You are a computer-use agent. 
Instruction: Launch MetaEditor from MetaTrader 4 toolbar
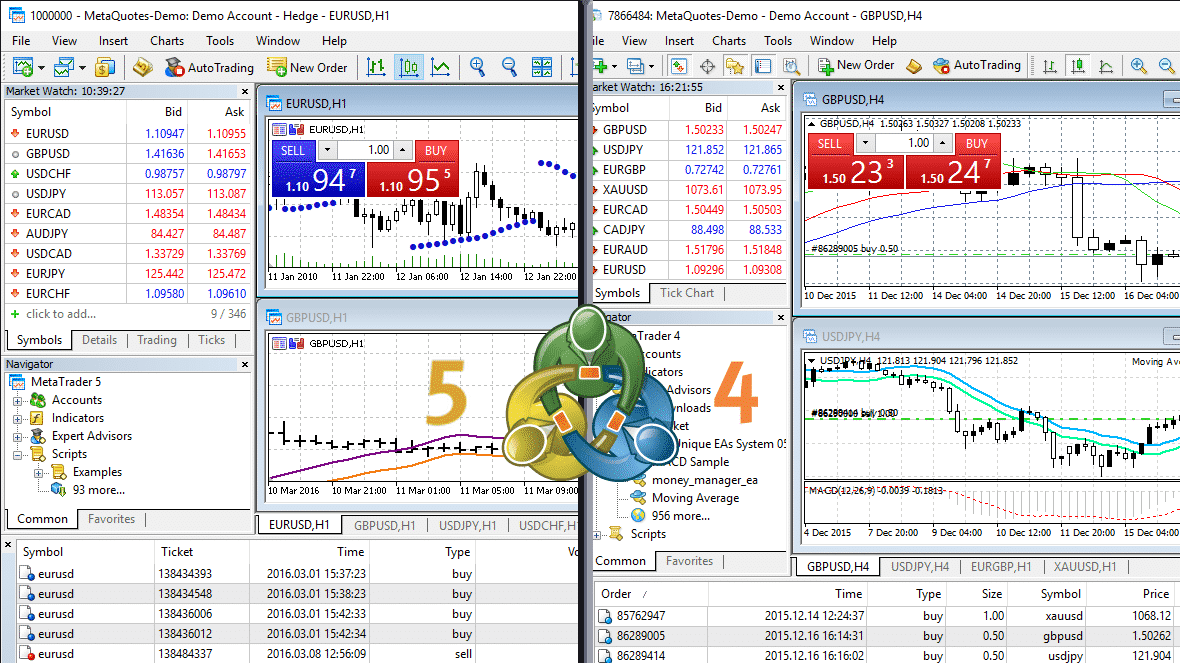(914, 66)
